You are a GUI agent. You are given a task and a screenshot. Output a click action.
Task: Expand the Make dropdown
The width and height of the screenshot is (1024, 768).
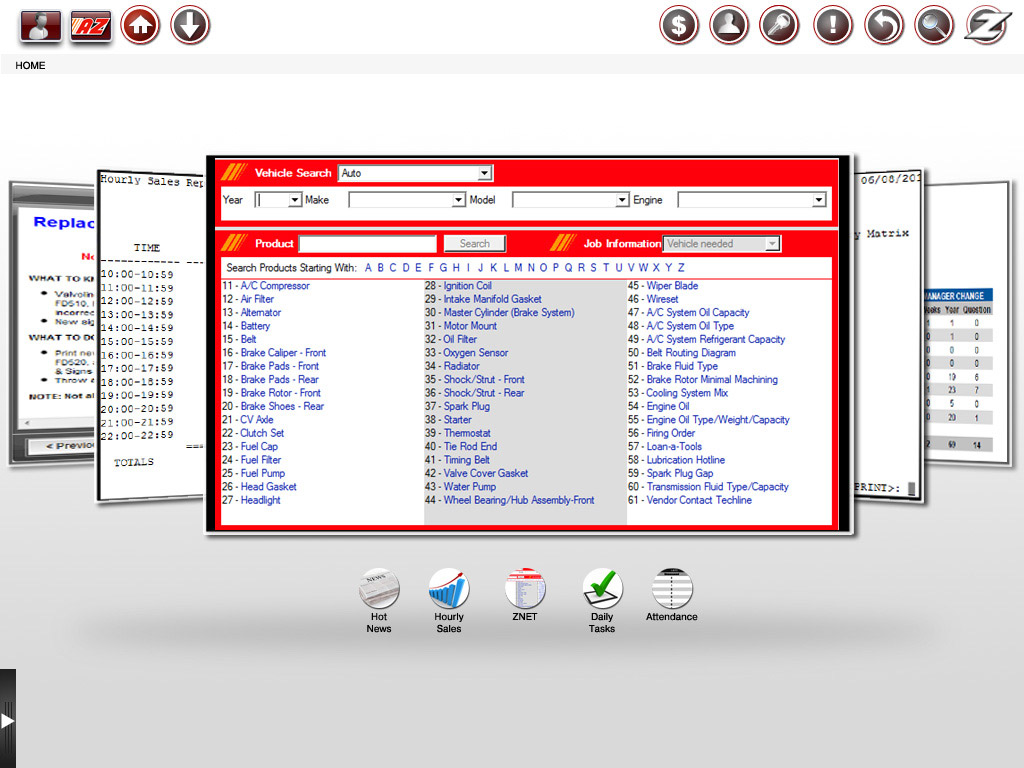coord(406,200)
